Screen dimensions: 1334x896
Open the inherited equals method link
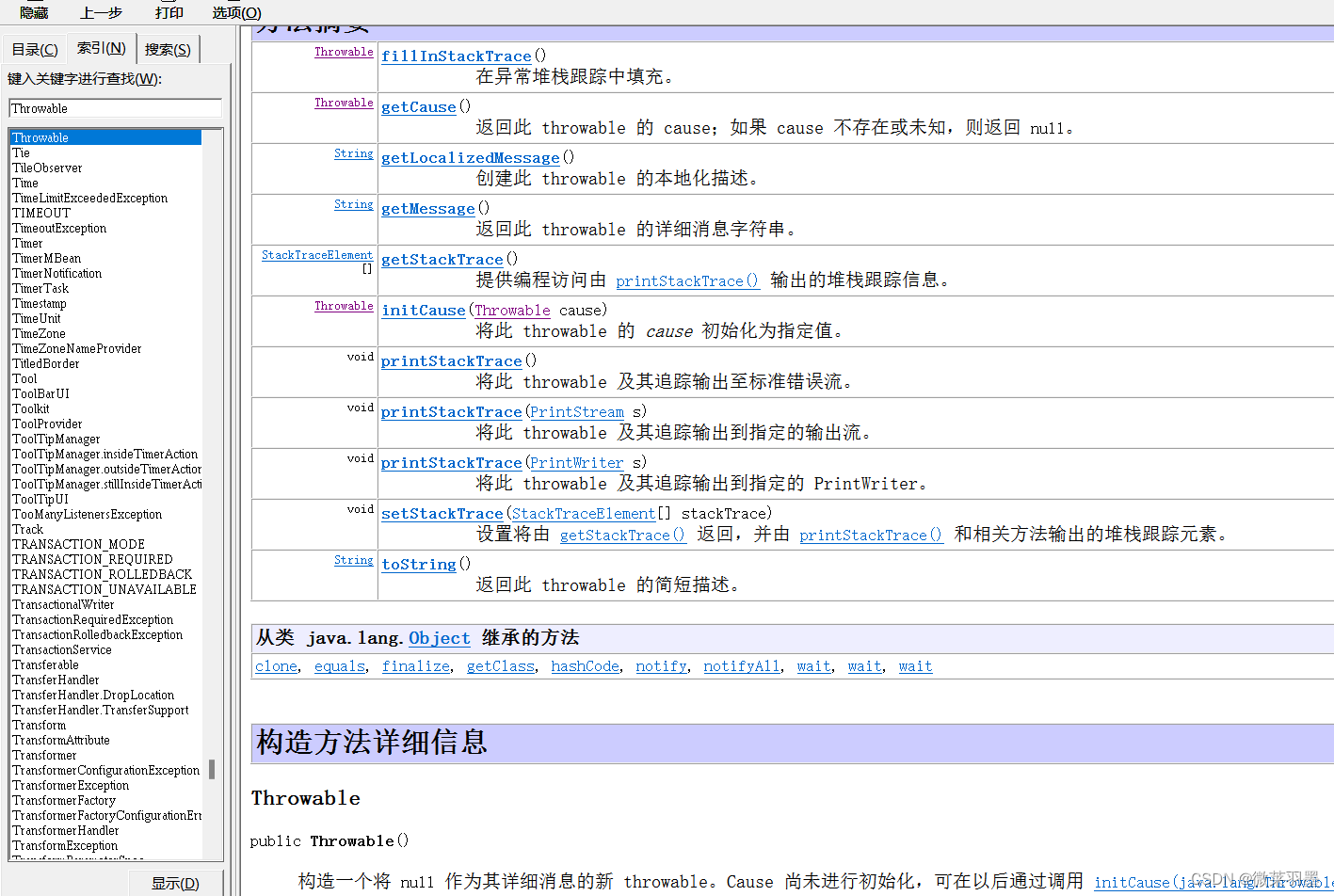pos(339,666)
